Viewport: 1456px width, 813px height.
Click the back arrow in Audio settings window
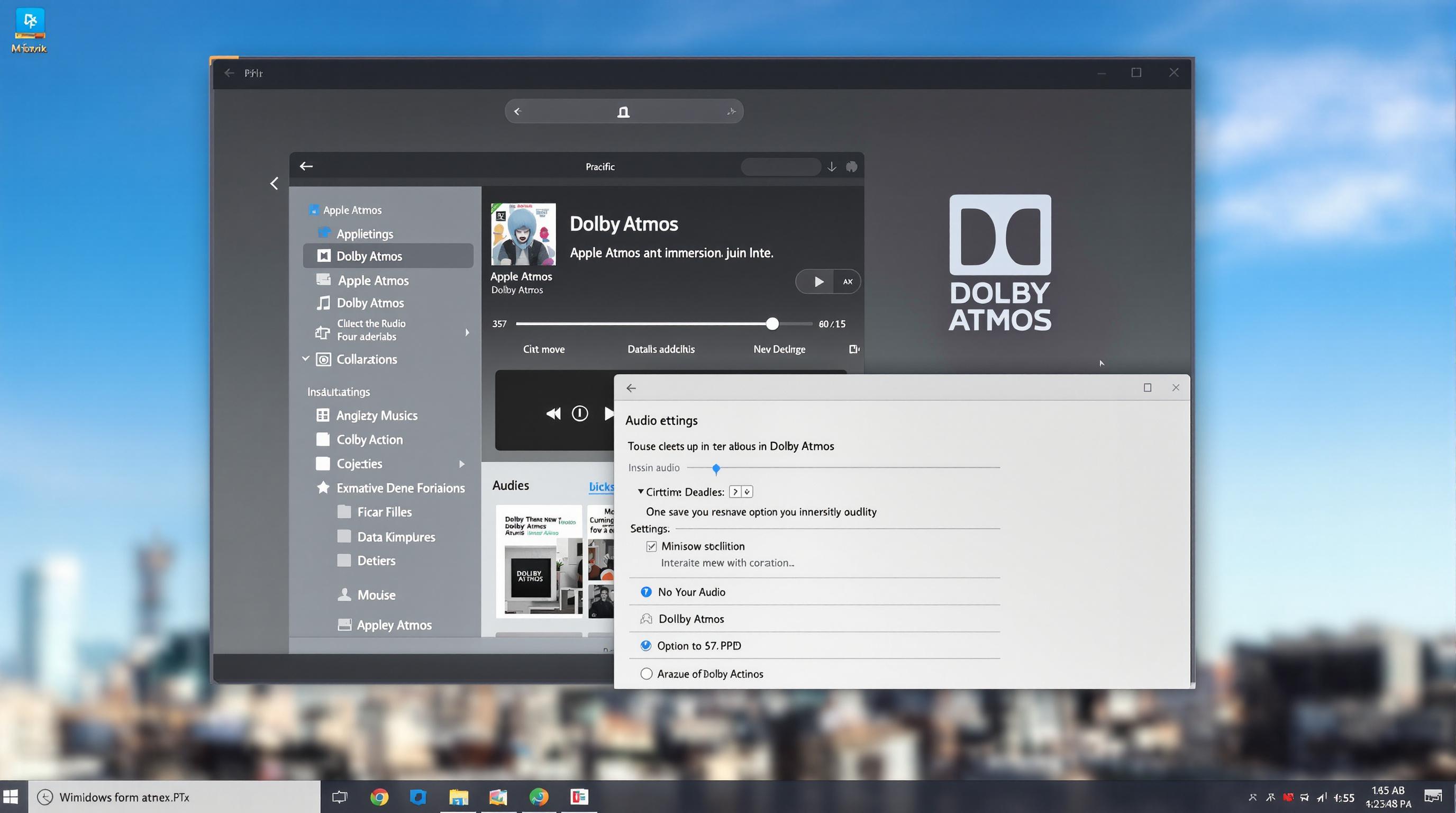pyautogui.click(x=631, y=388)
